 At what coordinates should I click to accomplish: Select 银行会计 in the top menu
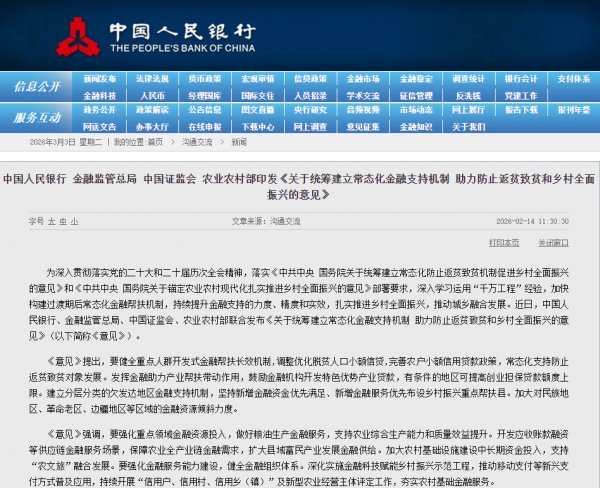521,79
